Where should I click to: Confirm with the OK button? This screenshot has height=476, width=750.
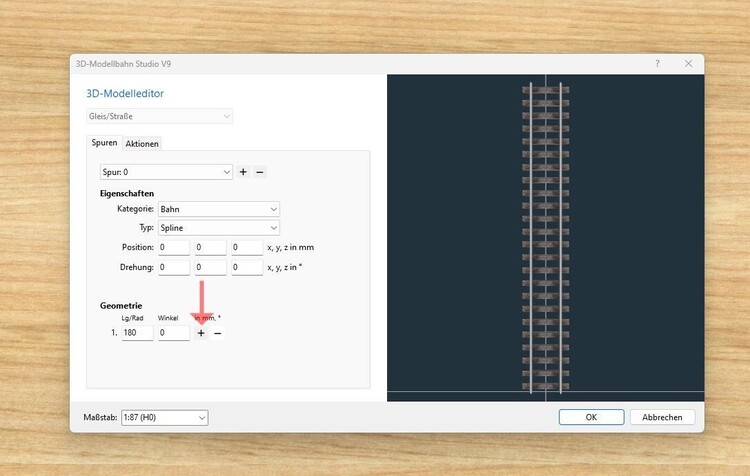[591, 417]
